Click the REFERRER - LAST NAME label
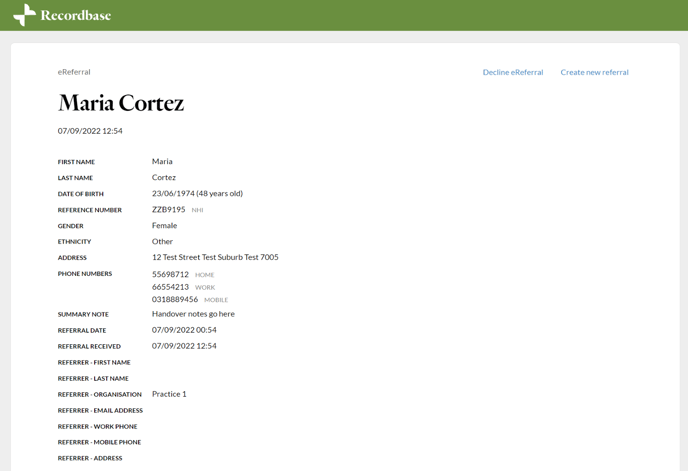The height and width of the screenshot is (471, 688). point(93,379)
